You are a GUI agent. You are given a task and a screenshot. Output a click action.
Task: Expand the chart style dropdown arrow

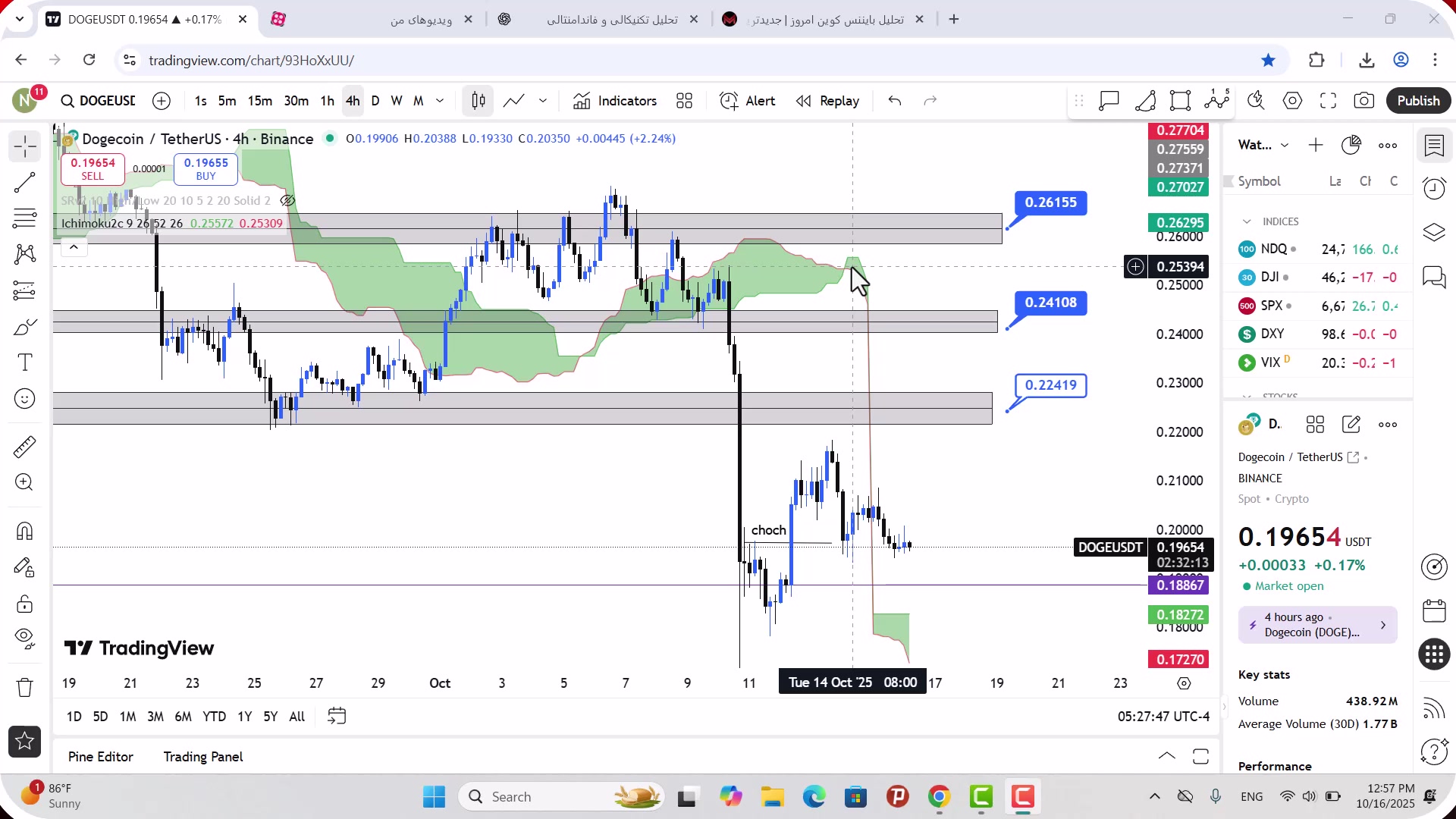pos(543,101)
